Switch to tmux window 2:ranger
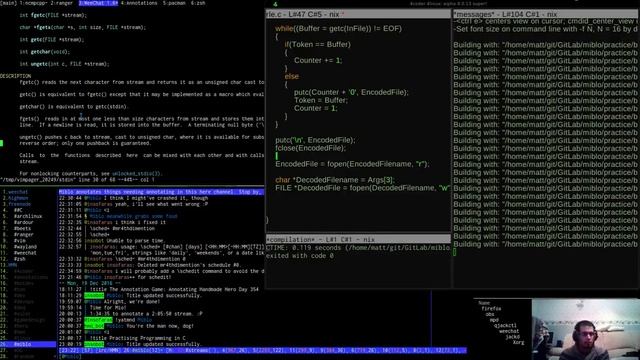The height and width of the screenshot is (360, 640). 61,3
